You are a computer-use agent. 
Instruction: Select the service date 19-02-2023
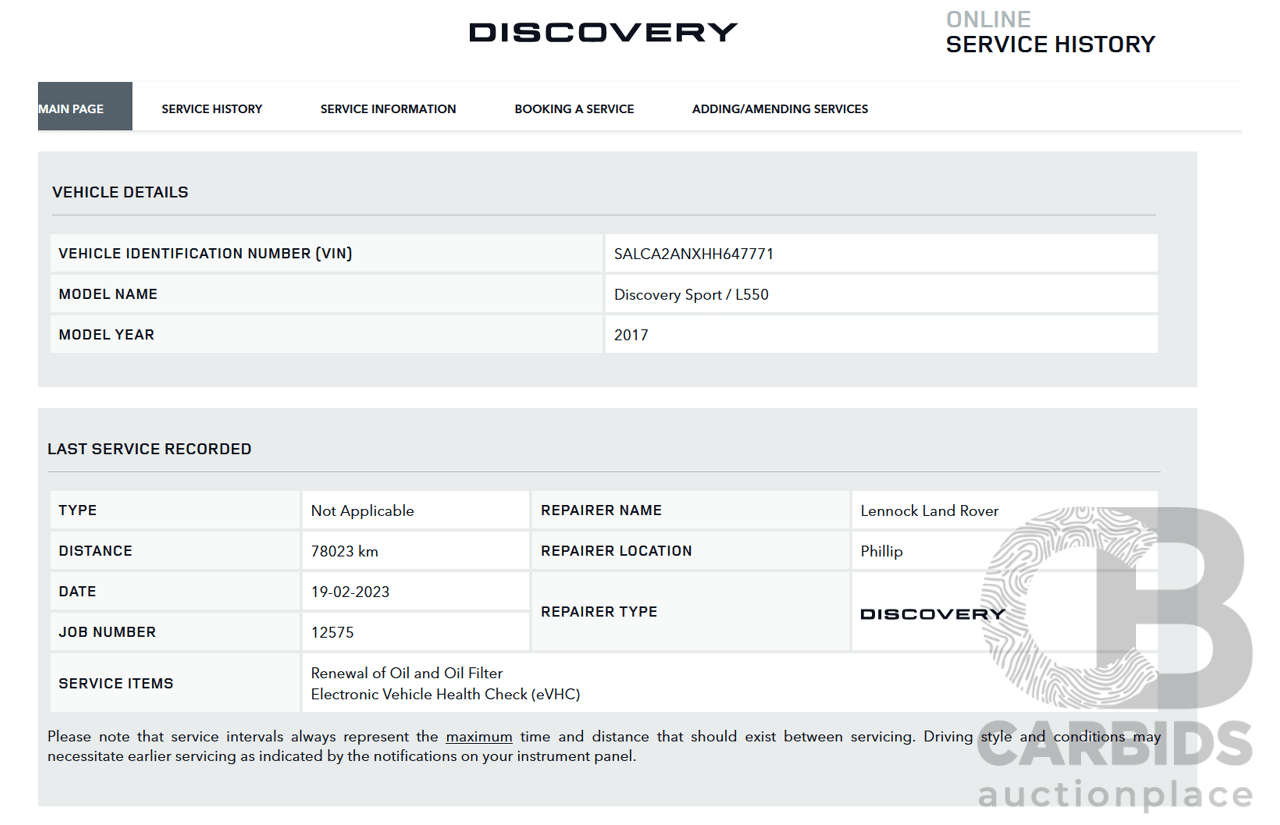pos(350,592)
